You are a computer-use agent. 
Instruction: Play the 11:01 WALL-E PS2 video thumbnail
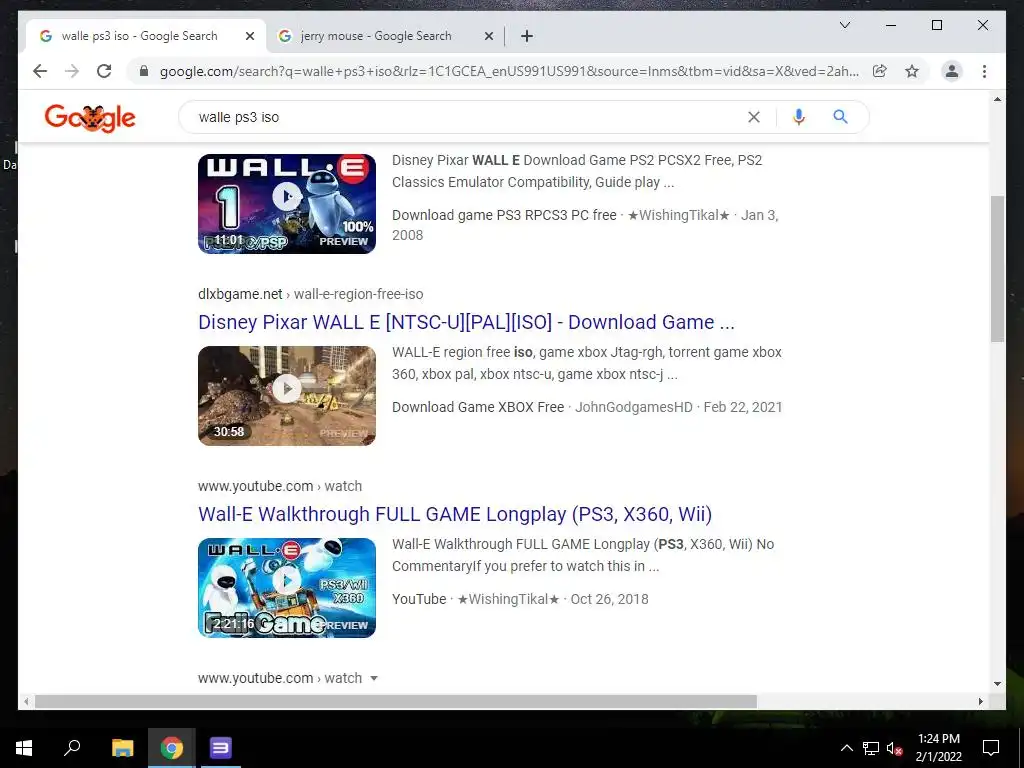(287, 204)
